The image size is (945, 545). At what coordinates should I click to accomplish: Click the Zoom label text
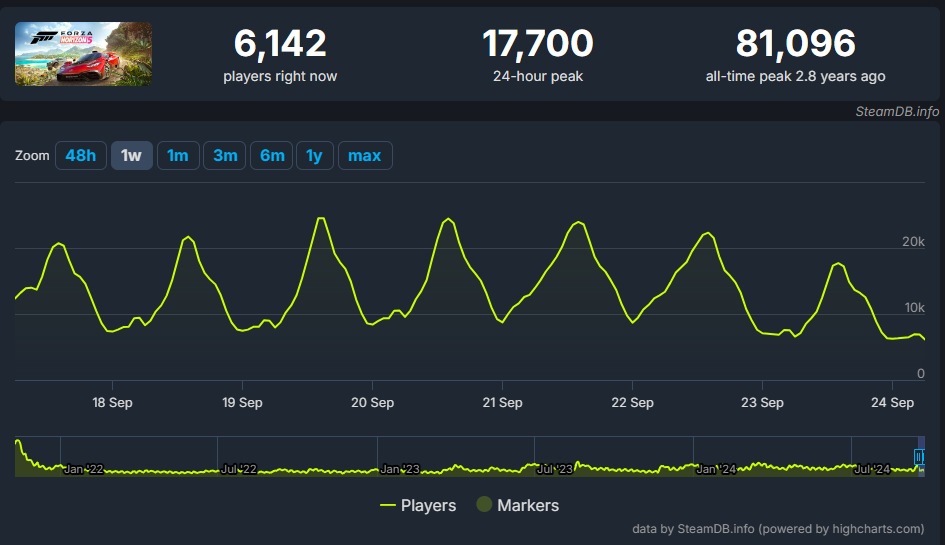click(32, 156)
